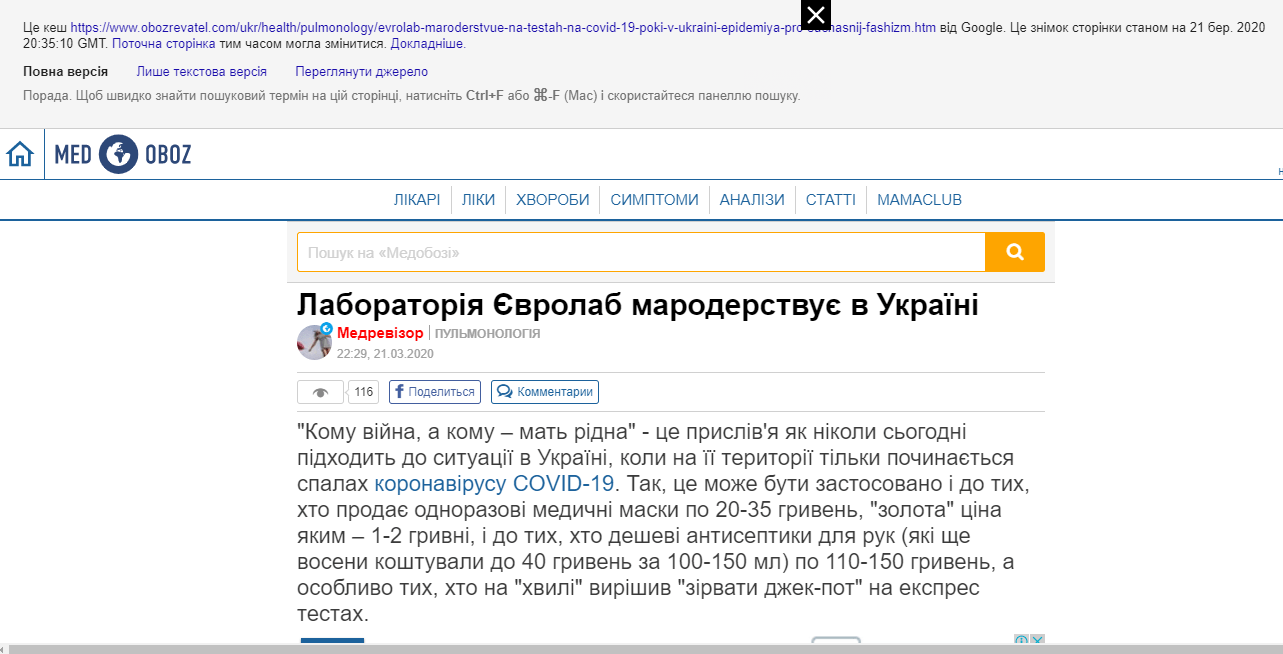1283x654 pixels.
Task: Go to ЛІКИ menu item
Action: (478, 200)
